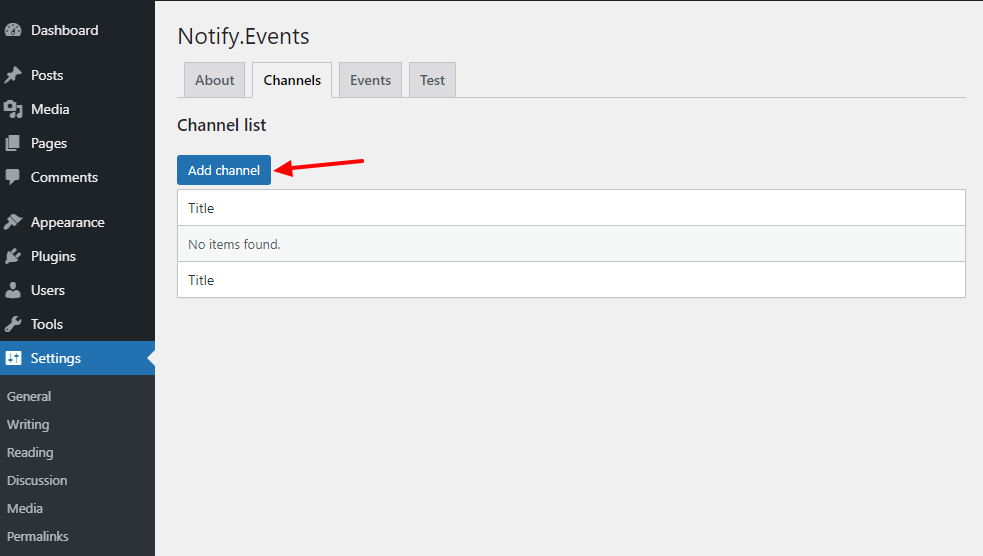Click the Comments speech bubble icon
Viewport: 983px width, 556px height.
13,177
